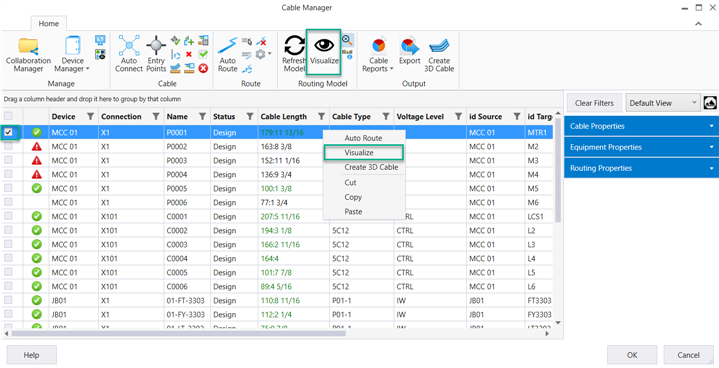Viewport: 719px width, 368px height.
Task: Check the C0001 row checkbox
Action: (8, 216)
